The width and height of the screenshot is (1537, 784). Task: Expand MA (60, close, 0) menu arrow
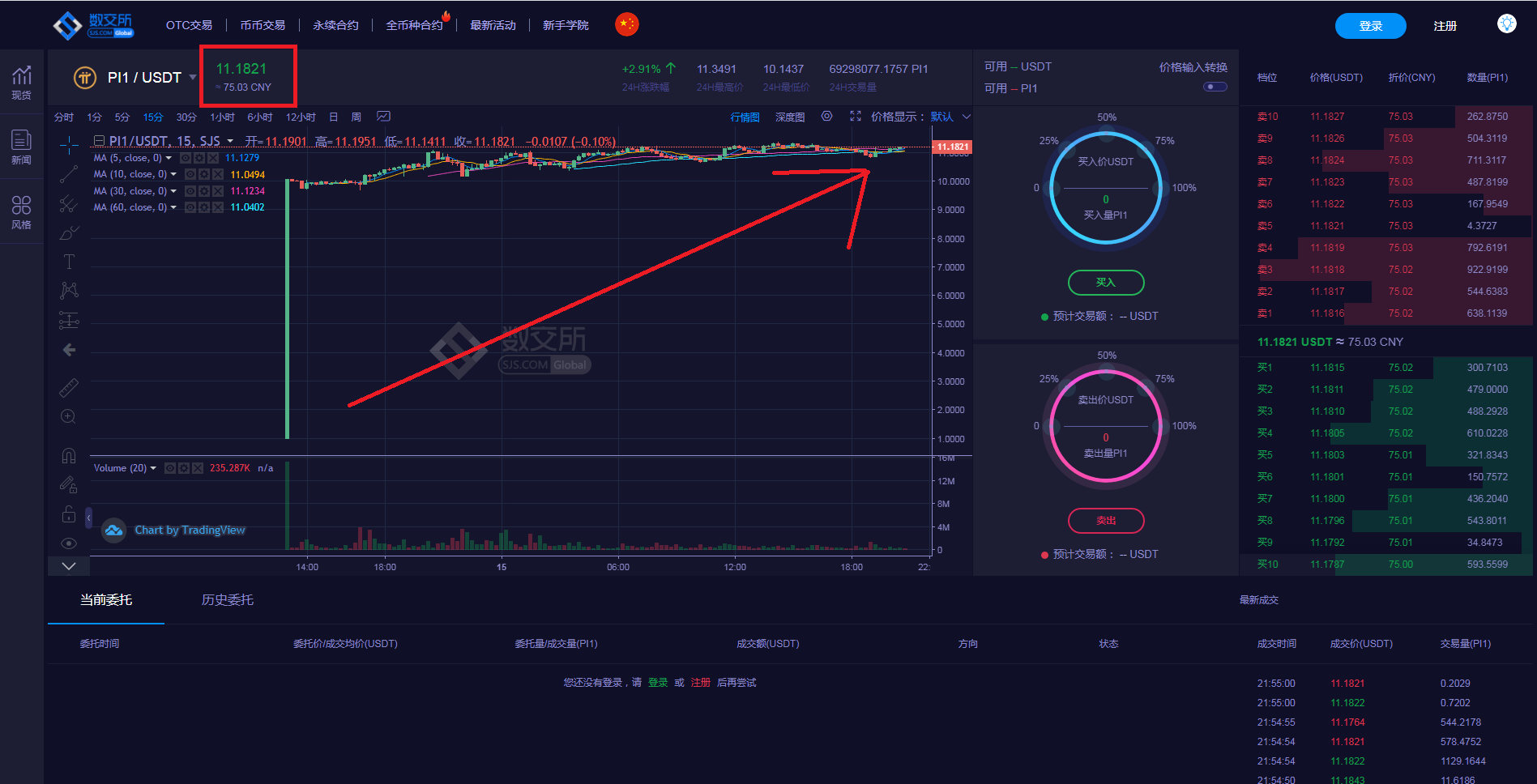[x=173, y=207]
